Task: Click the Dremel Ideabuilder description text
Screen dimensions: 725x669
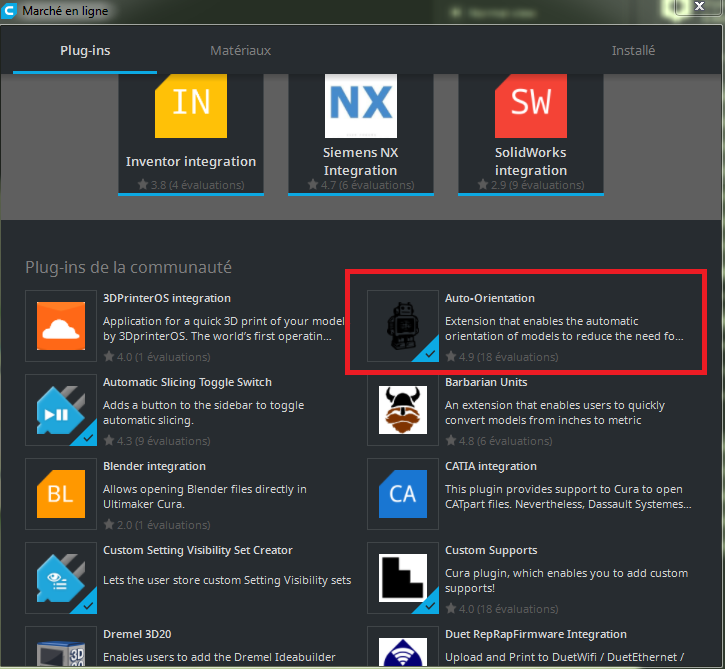Action: click(x=219, y=657)
